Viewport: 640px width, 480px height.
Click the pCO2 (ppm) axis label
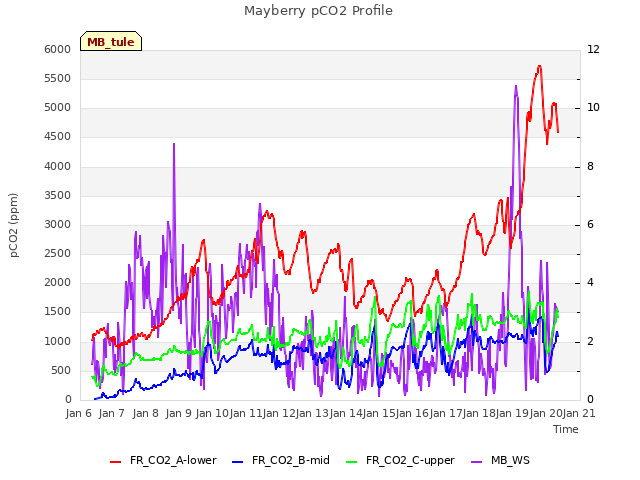14,225
